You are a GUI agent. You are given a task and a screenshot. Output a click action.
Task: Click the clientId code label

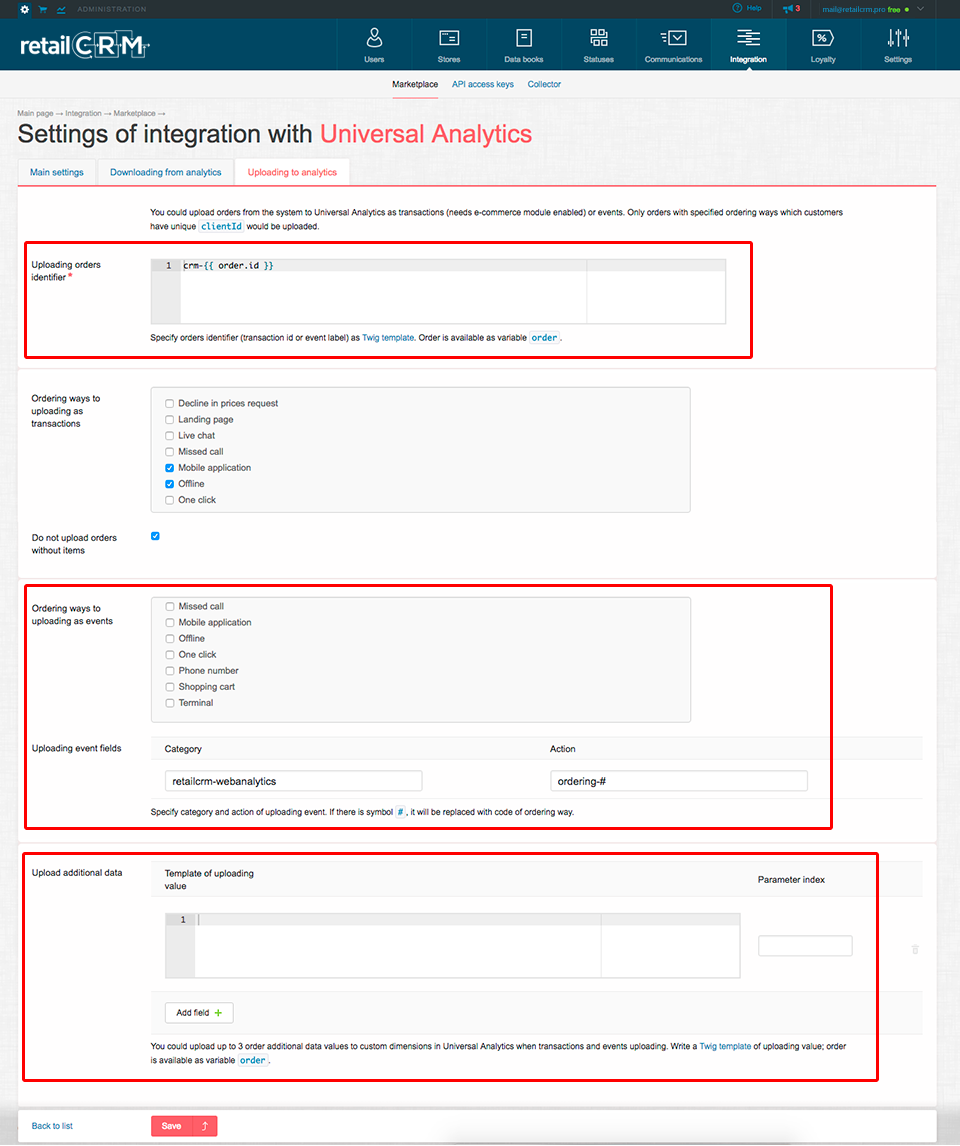[221, 227]
